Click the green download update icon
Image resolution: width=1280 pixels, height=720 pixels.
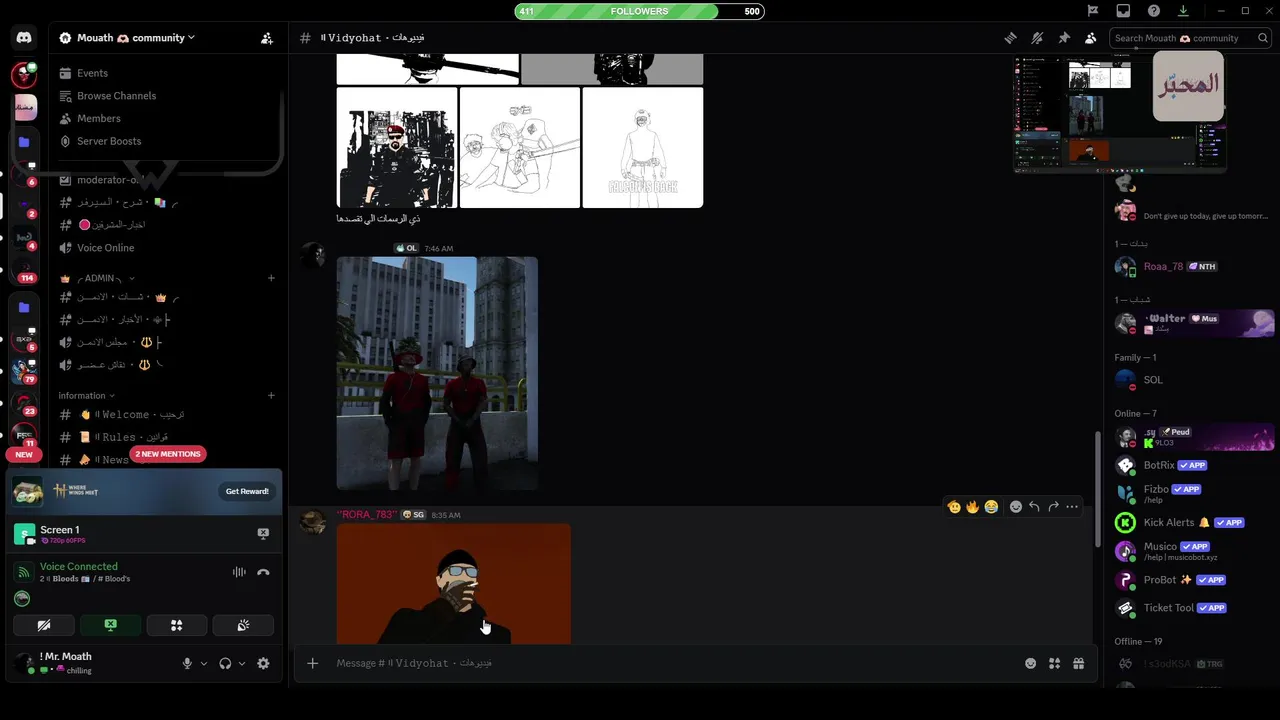pos(1183,11)
